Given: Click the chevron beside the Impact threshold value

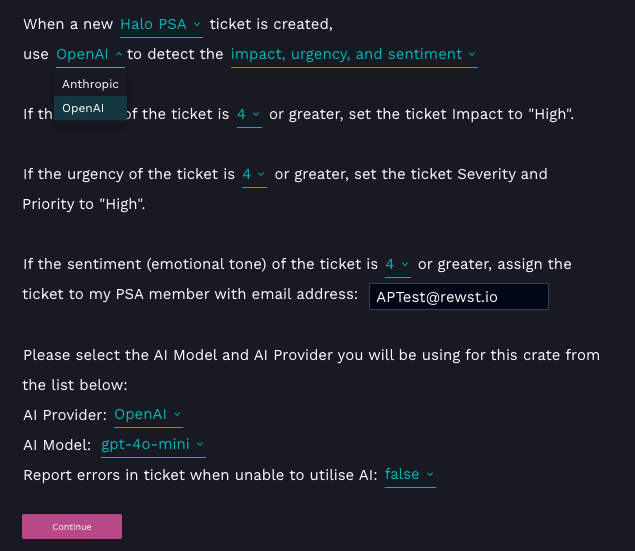Looking at the screenshot, I should click(256, 115).
